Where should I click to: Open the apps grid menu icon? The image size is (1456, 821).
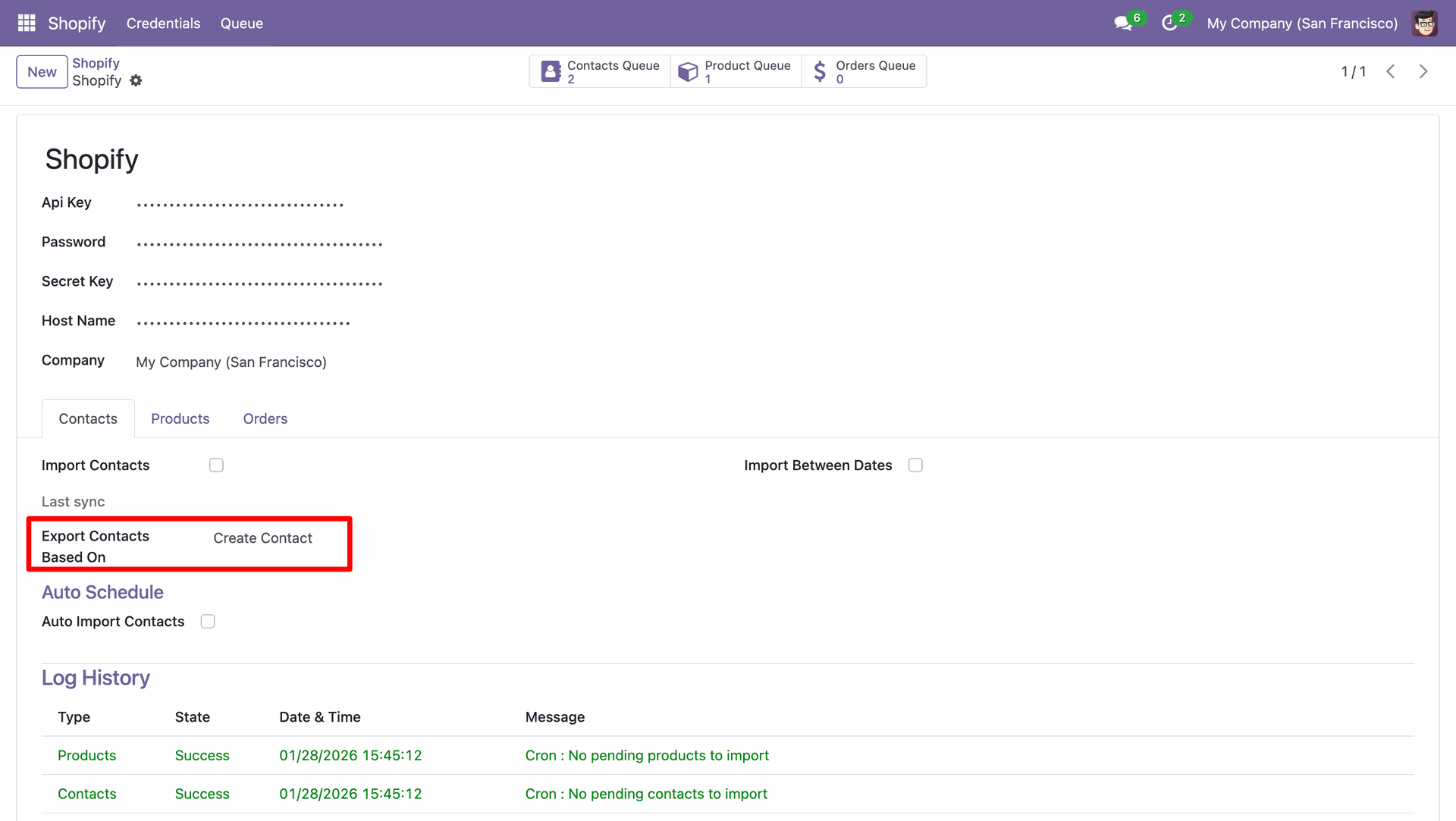point(27,23)
